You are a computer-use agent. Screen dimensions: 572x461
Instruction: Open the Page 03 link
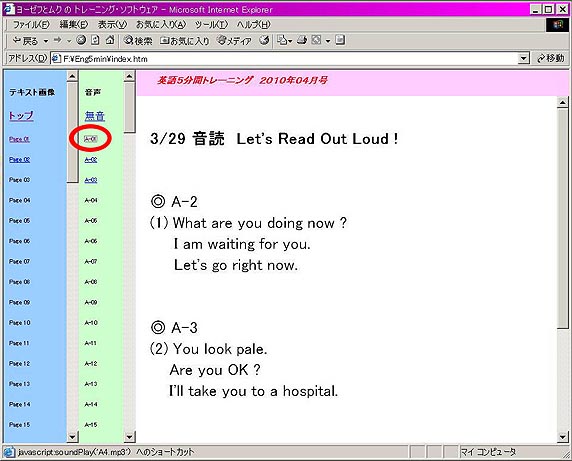tap(20, 180)
